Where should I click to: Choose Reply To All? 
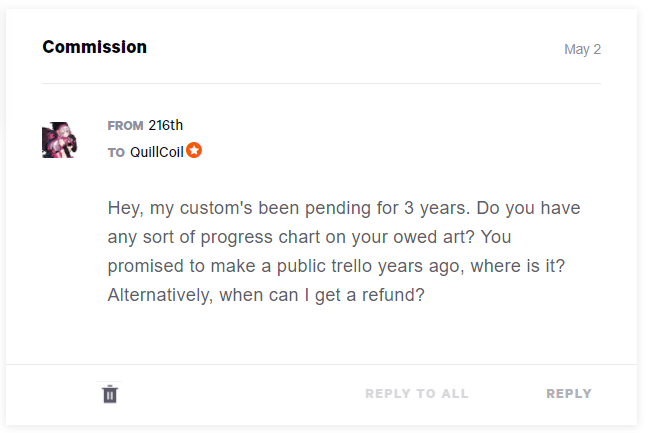click(x=416, y=394)
